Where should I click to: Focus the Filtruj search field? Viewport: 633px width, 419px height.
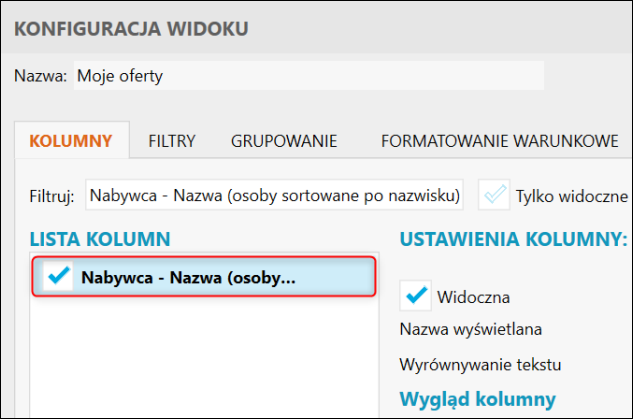274,195
